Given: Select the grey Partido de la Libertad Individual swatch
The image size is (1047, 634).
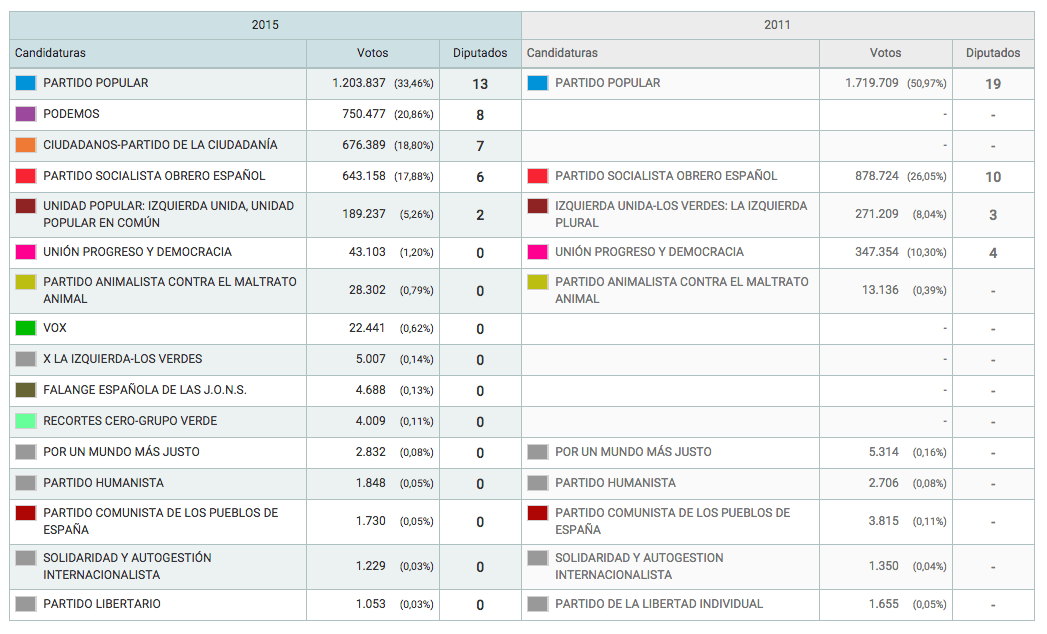Looking at the screenshot, I should point(538,604).
